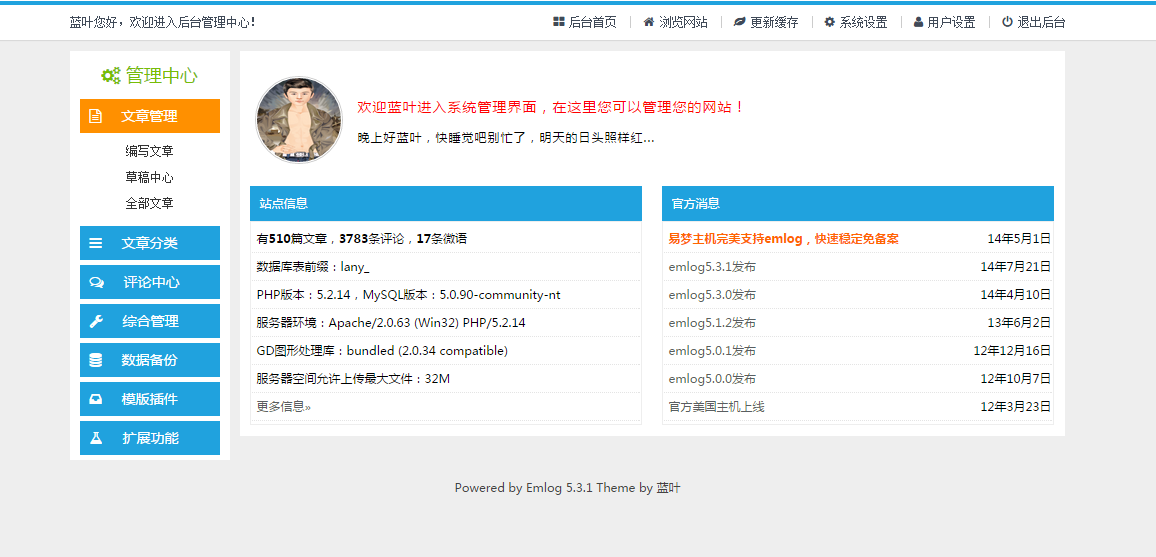Select 全部文章 in the sidebar
1156x557 pixels.
coord(150,203)
